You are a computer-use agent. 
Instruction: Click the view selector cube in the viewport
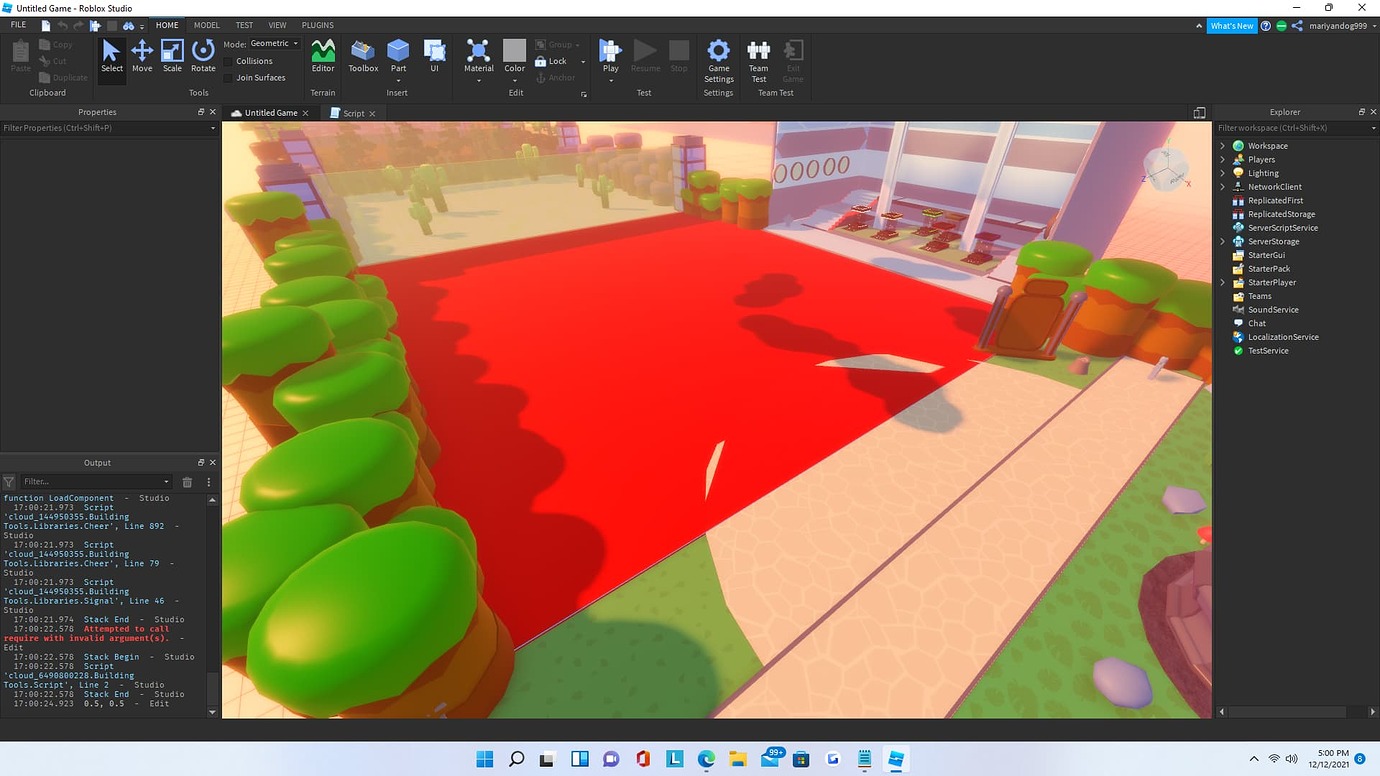(1166, 169)
